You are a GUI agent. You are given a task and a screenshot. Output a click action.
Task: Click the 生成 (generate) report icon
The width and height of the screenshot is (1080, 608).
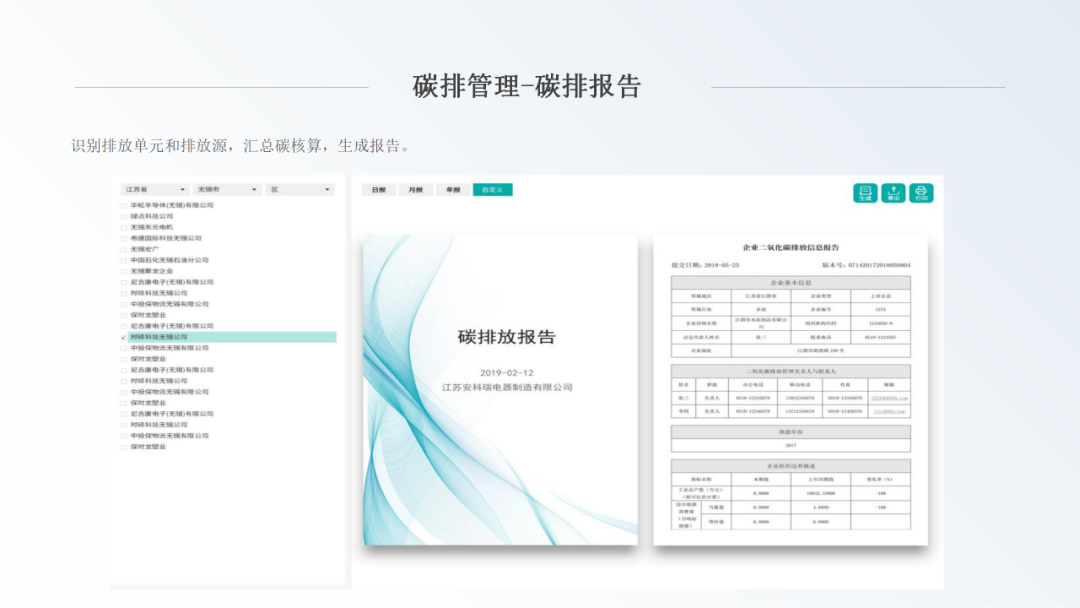(865, 193)
